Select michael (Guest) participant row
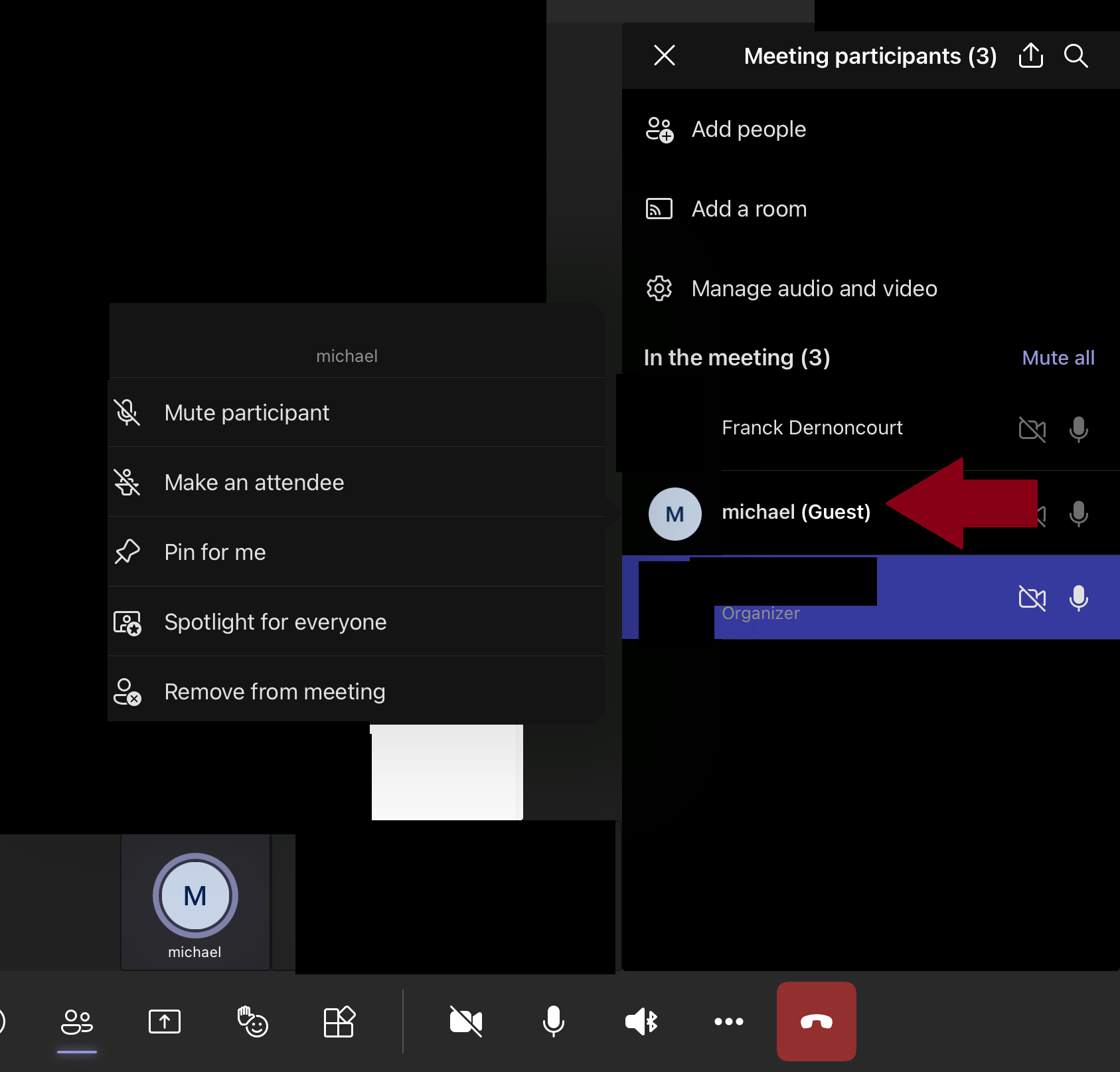Screen dimensions: 1120x1072 [x=871, y=513]
